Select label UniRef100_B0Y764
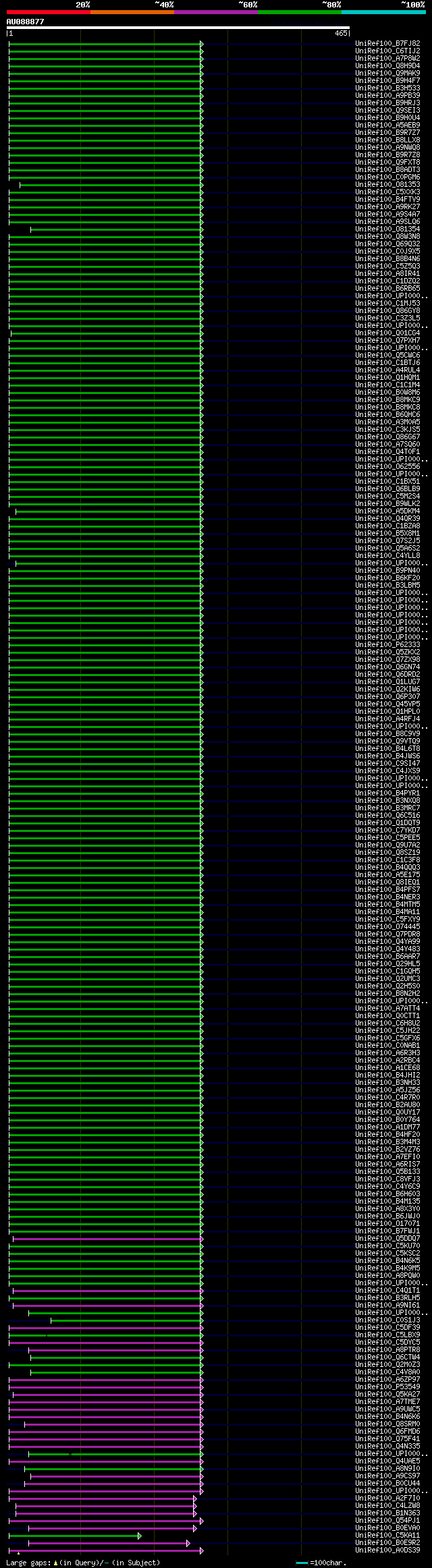The width and height of the screenshot is (432, 1568). [x=387, y=1120]
